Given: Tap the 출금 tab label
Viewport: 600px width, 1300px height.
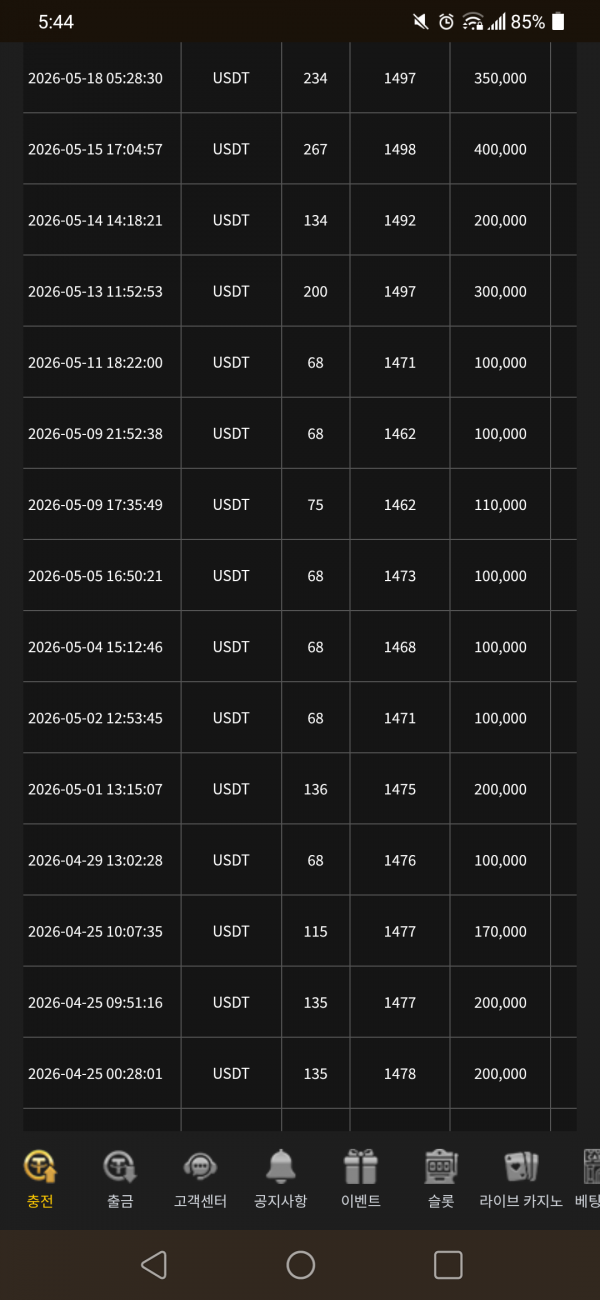Looking at the screenshot, I should click(x=120, y=1201).
